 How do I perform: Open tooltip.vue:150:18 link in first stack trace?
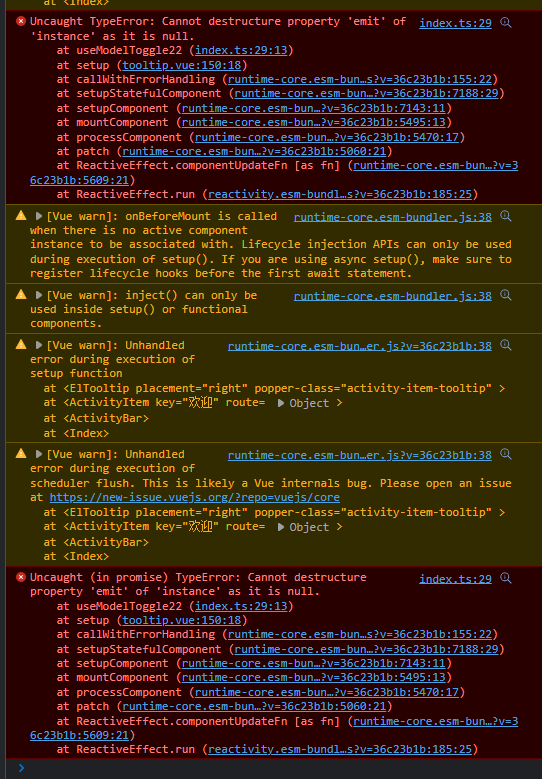click(x=181, y=65)
